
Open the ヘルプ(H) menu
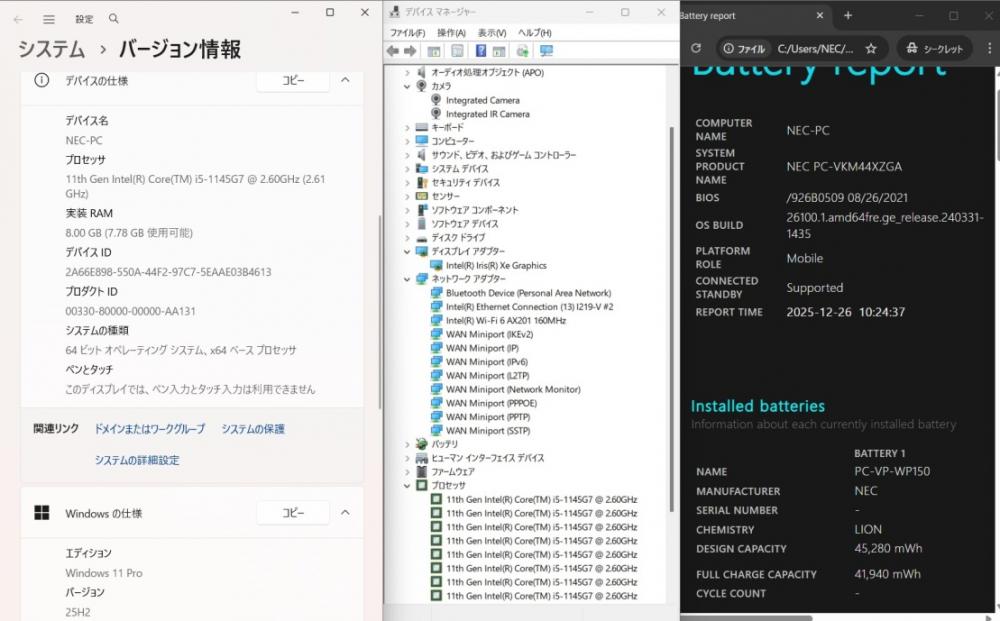534,33
